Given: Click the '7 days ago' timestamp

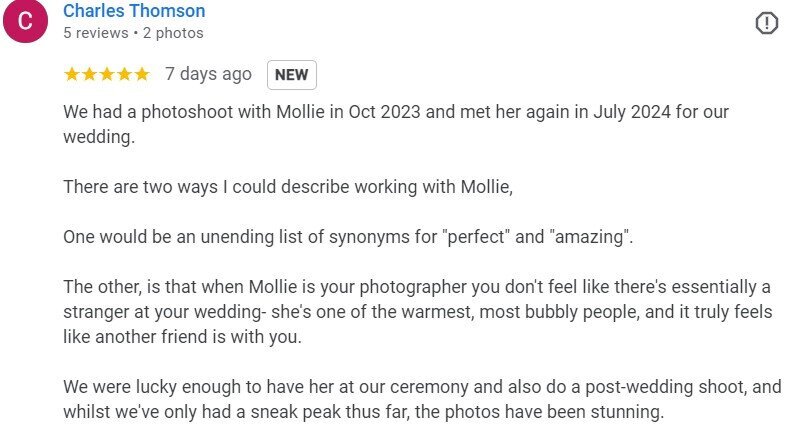Looking at the screenshot, I should (208, 74).
